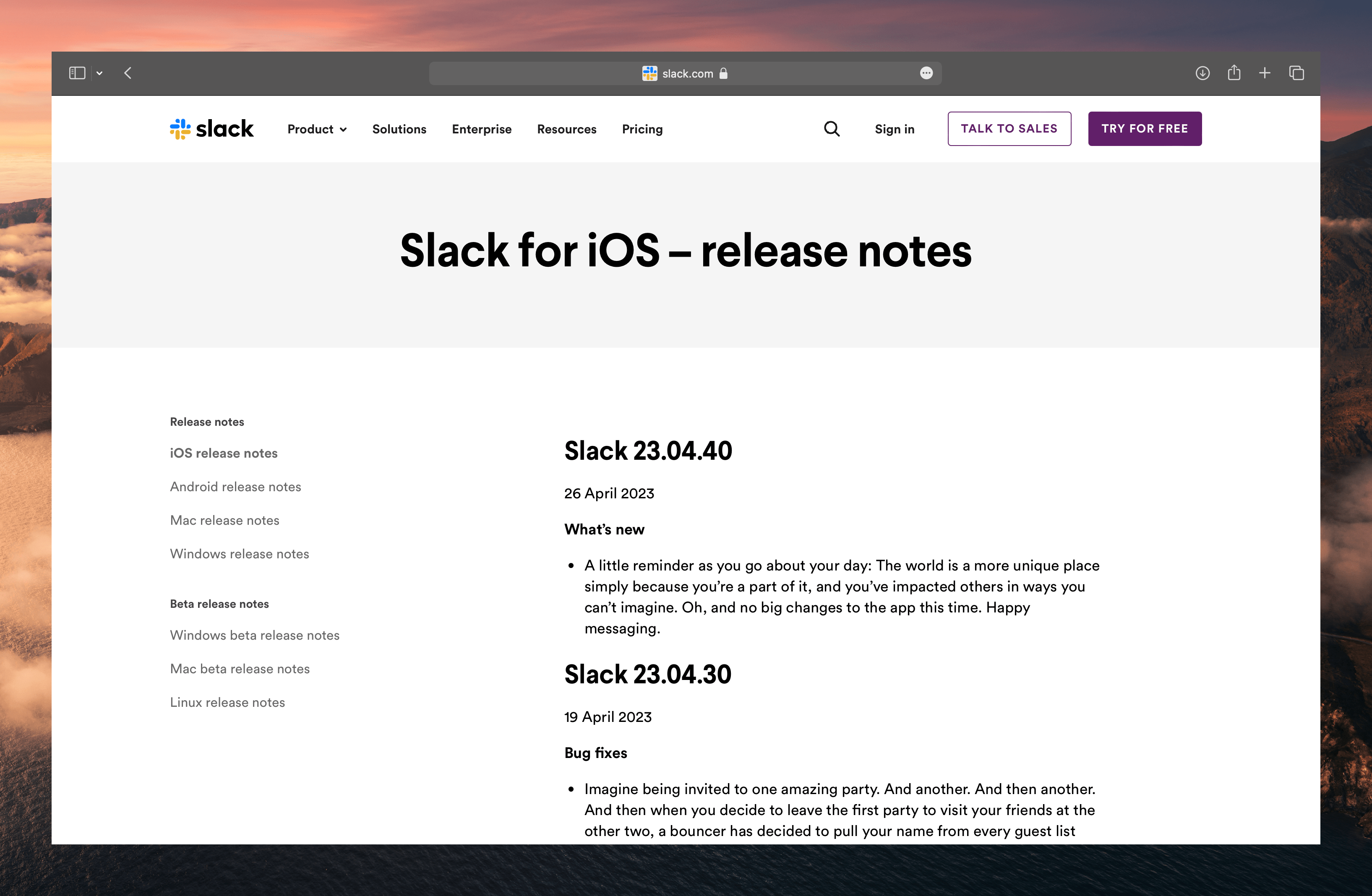This screenshot has height=896, width=1372.
Task: Expand the Product menu
Action: 317,129
